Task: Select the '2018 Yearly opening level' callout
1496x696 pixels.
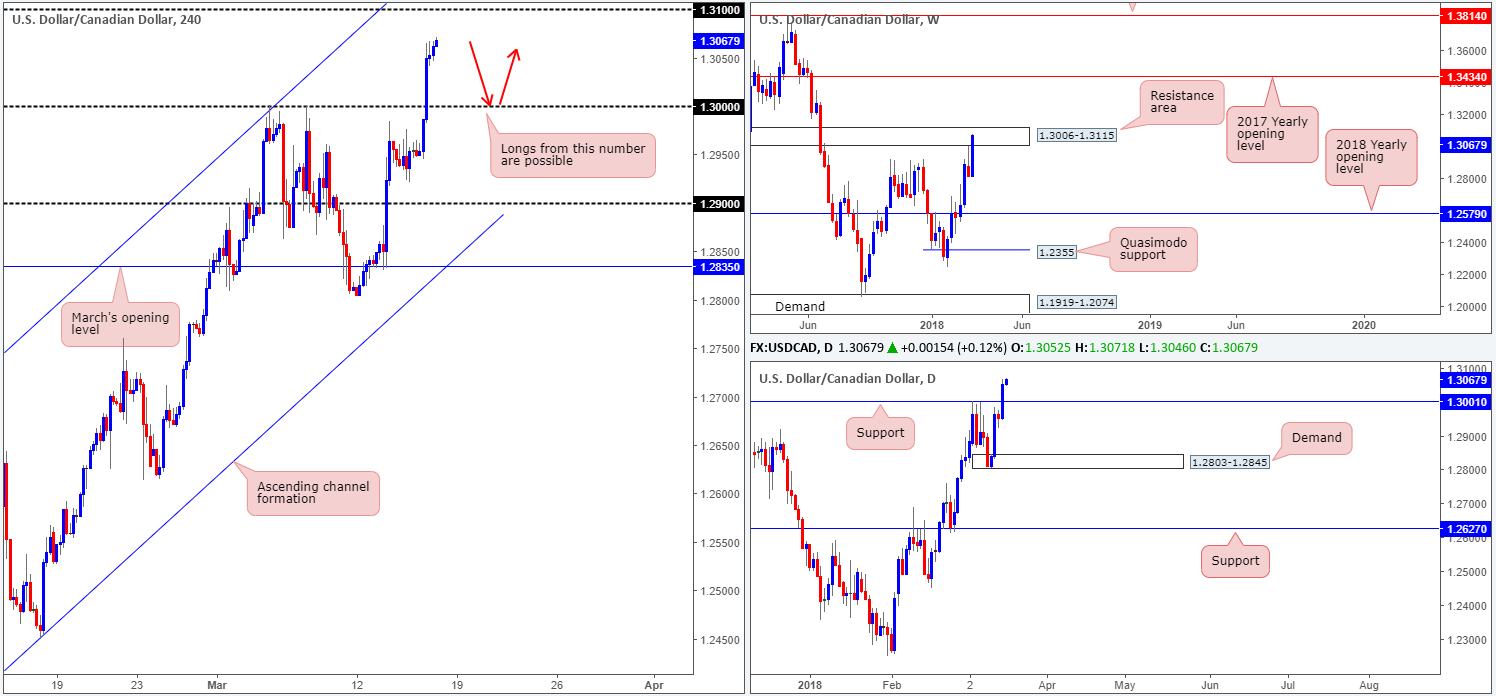Action: click(x=1372, y=158)
